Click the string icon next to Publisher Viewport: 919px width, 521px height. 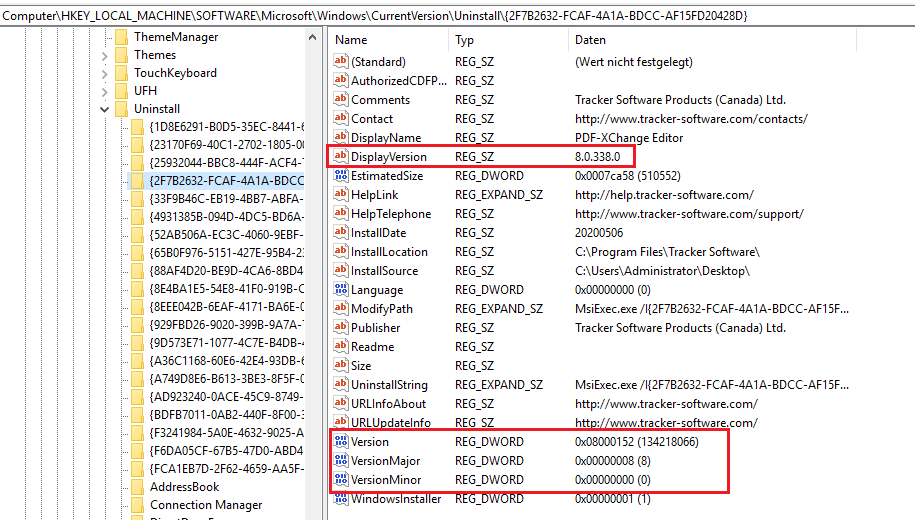tap(340, 328)
